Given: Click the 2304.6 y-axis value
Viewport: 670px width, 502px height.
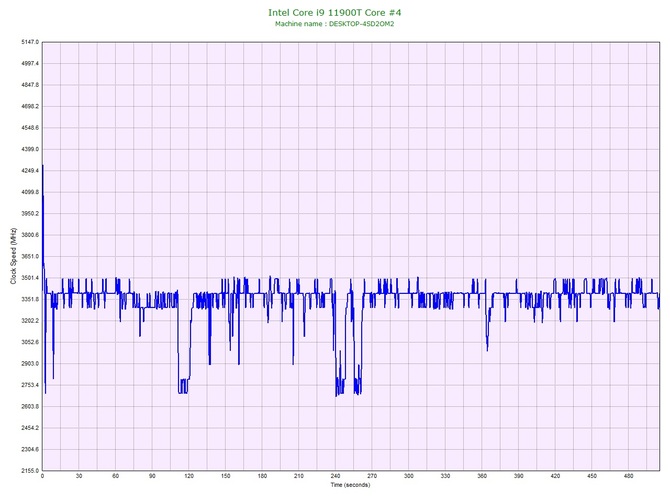Looking at the screenshot, I should 30,449.
